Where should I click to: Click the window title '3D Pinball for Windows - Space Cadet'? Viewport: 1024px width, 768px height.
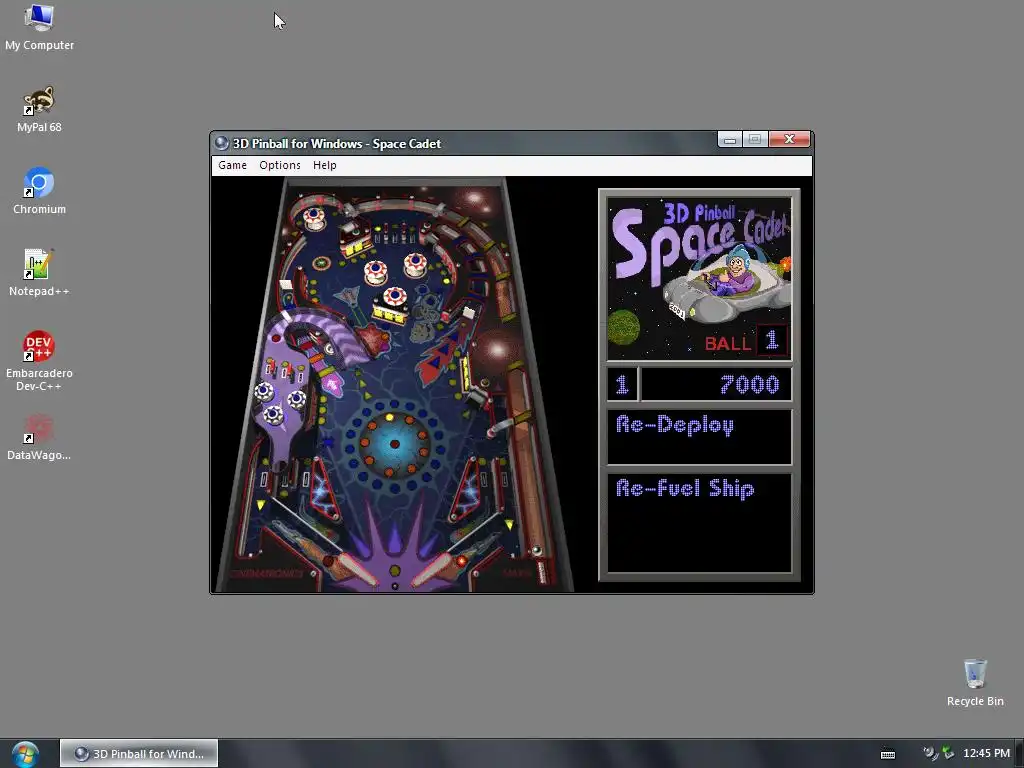tap(336, 144)
